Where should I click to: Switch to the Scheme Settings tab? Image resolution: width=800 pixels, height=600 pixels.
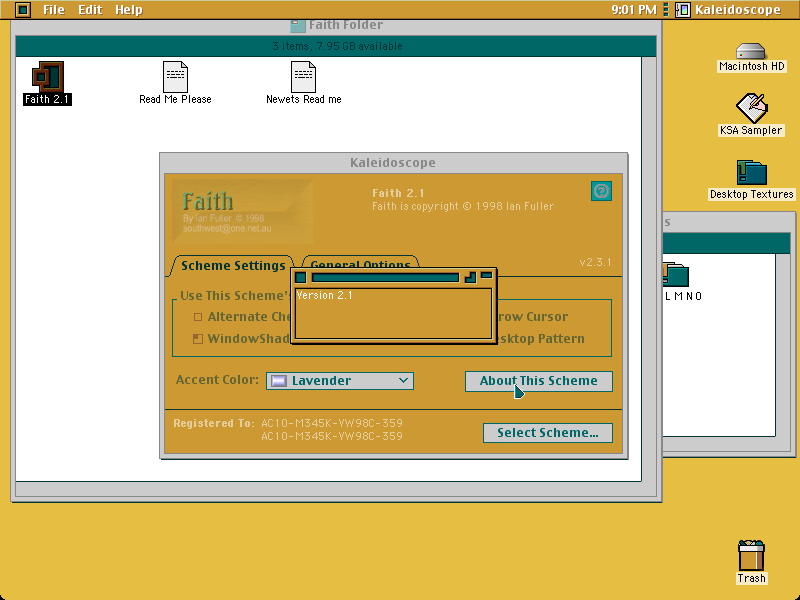point(233,266)
